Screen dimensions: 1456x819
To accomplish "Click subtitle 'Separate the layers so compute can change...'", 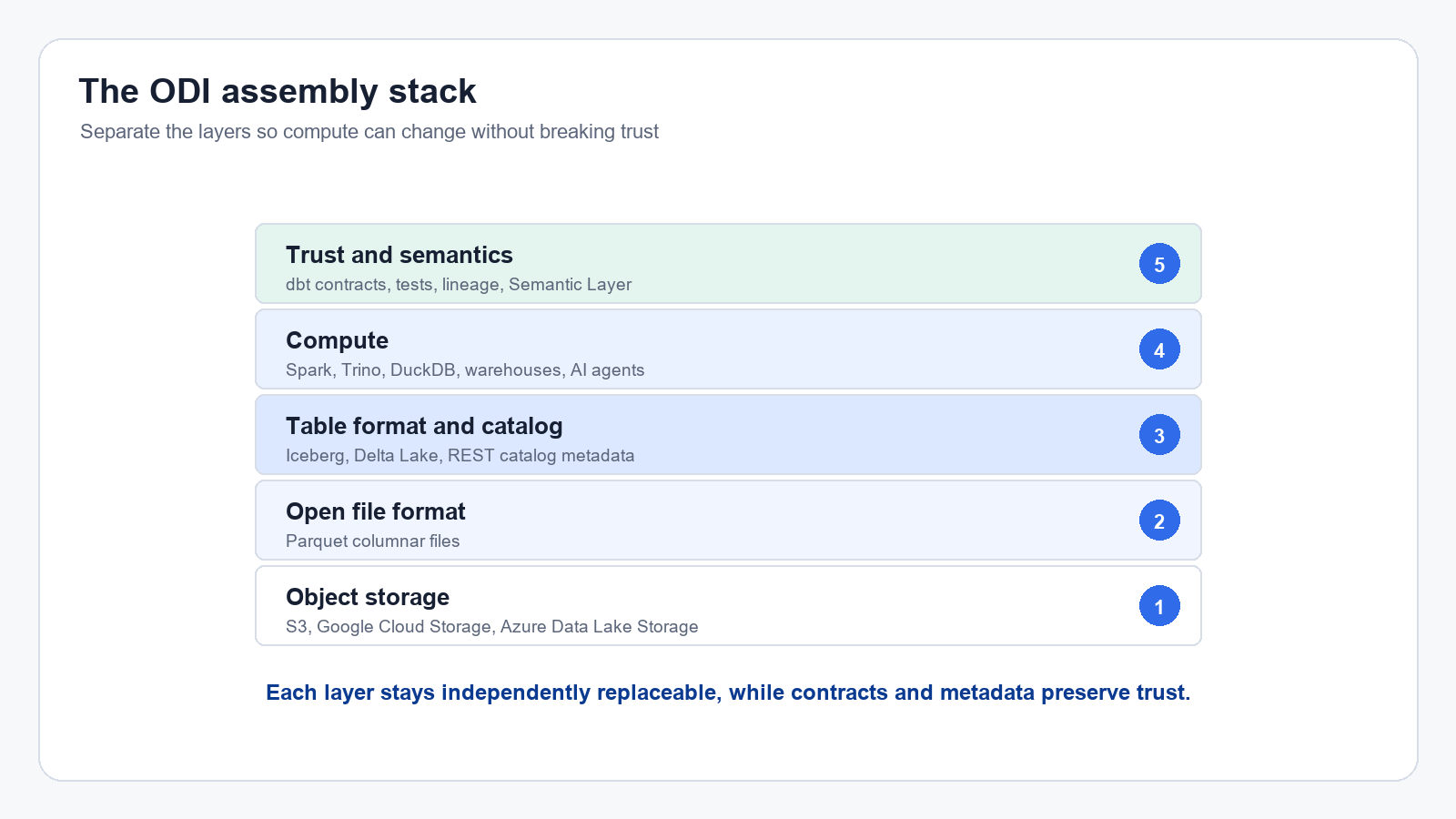I will pyautogui.click(x=369, y=131).
